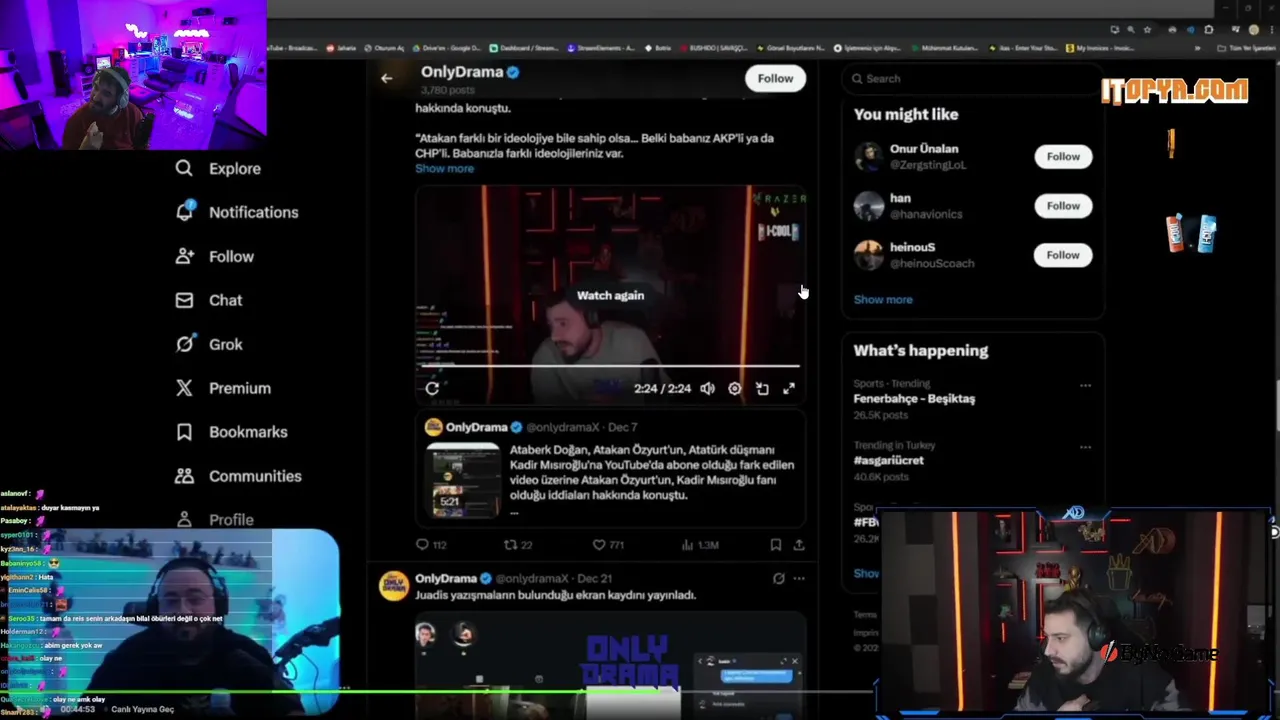Click Canlı Yayına Geç at bottom left
The width and height of the screenshot is (1280, 720).
tap(142, 709)
